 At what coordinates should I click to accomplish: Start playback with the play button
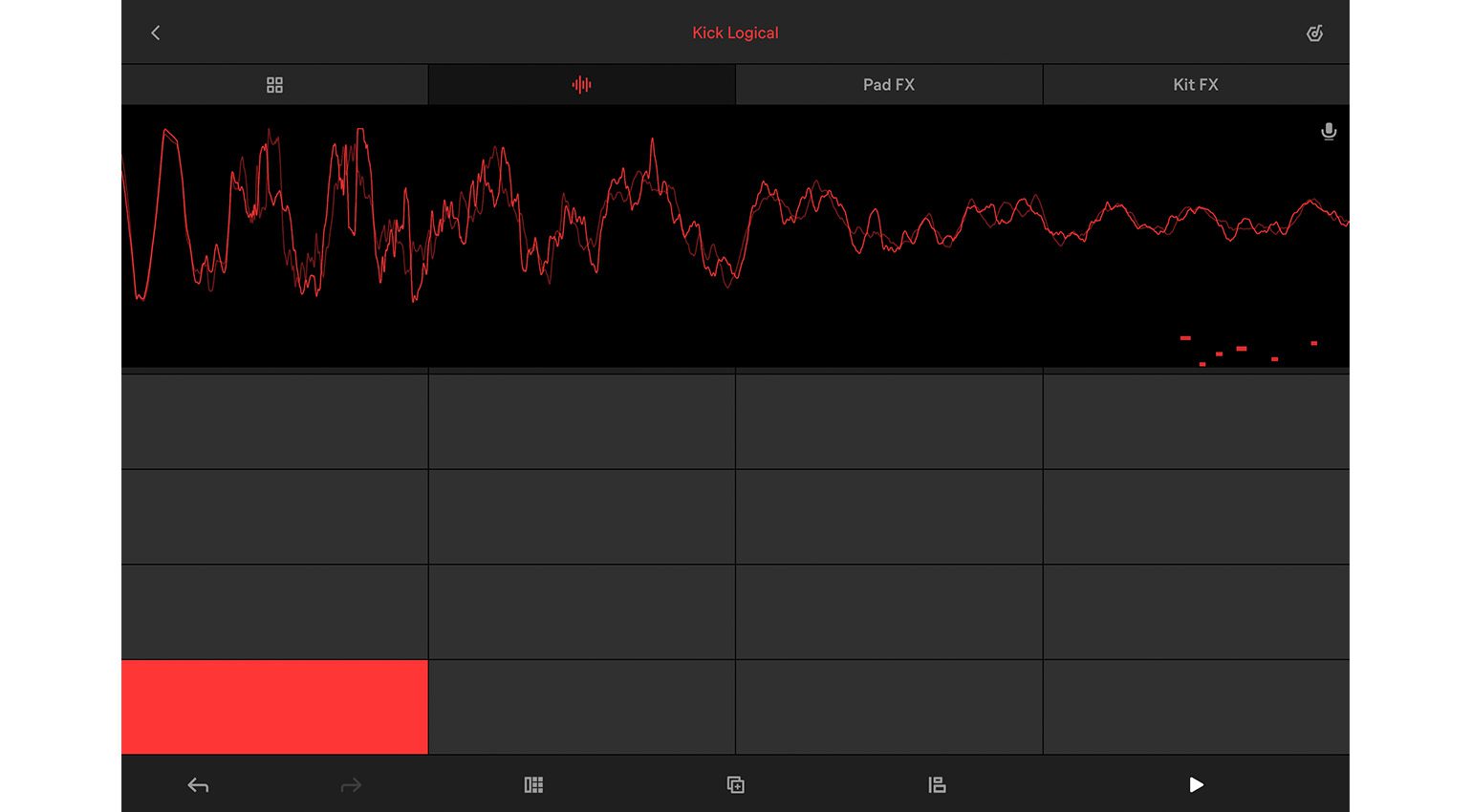[x=1196, y=785]
